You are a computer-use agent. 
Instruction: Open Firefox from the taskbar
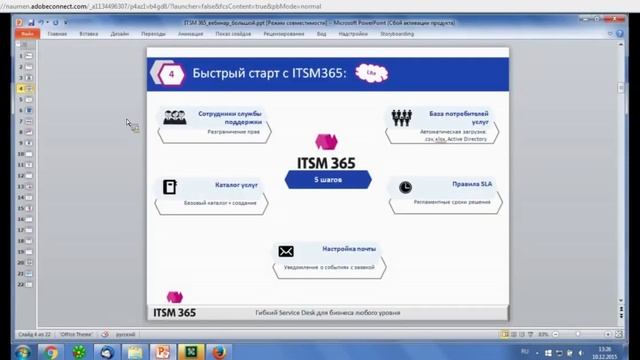pos(219,352)
